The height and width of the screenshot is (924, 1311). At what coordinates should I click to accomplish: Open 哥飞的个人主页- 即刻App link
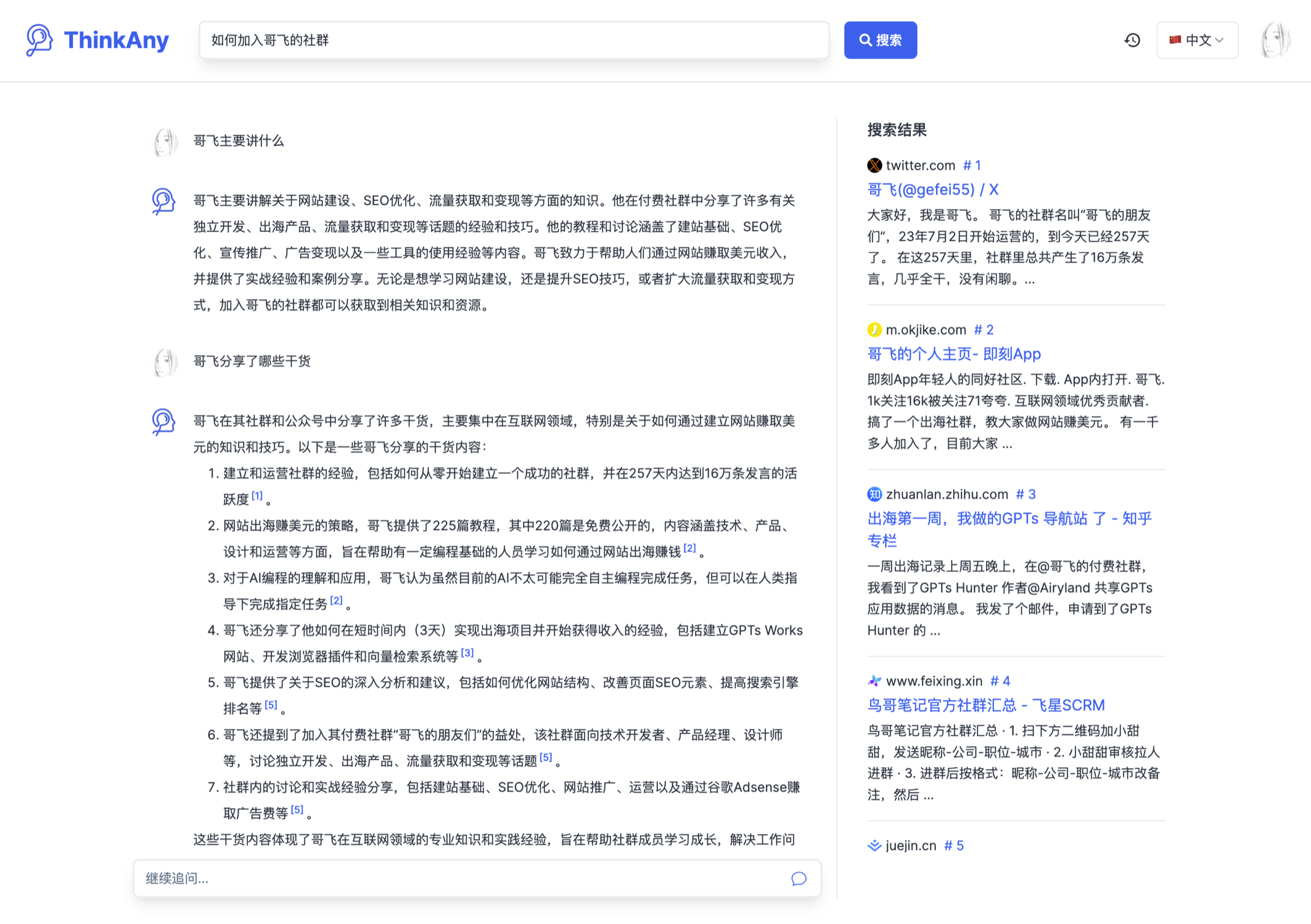[x=953, y=354]
